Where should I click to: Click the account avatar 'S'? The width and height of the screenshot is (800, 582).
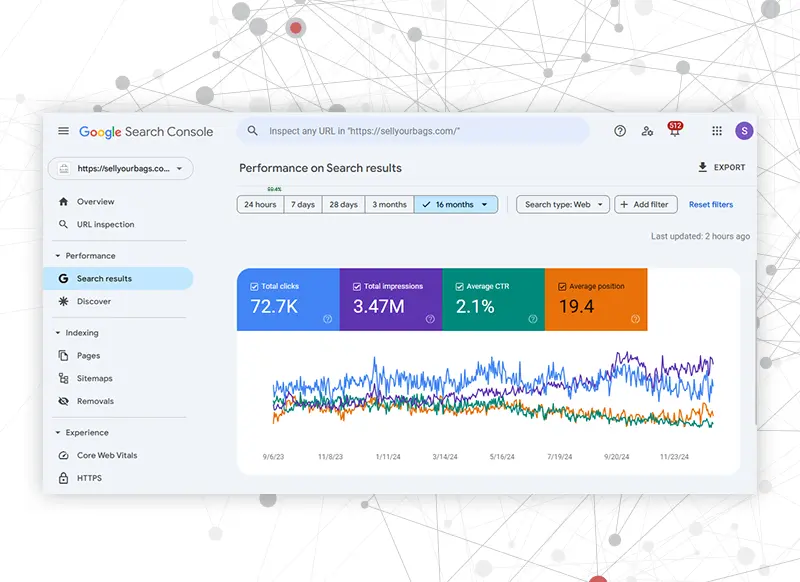[x=744, y=131]
